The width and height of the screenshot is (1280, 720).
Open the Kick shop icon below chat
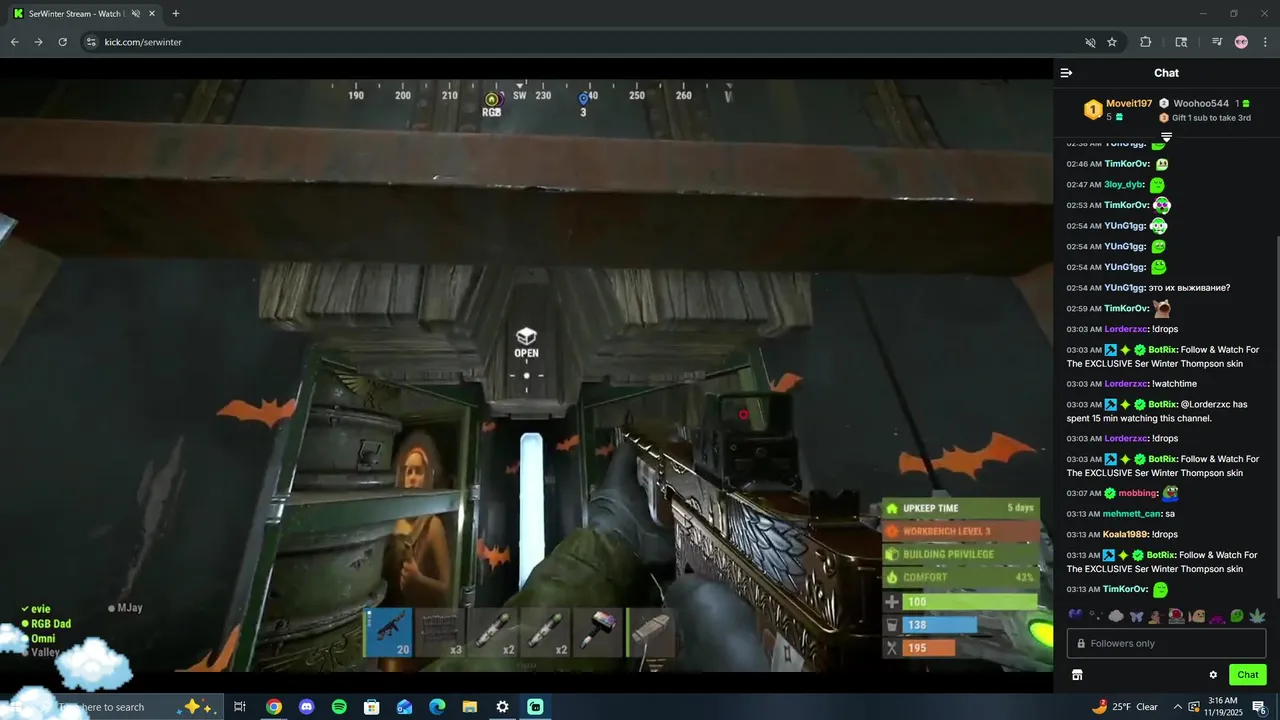point(1077,675)
